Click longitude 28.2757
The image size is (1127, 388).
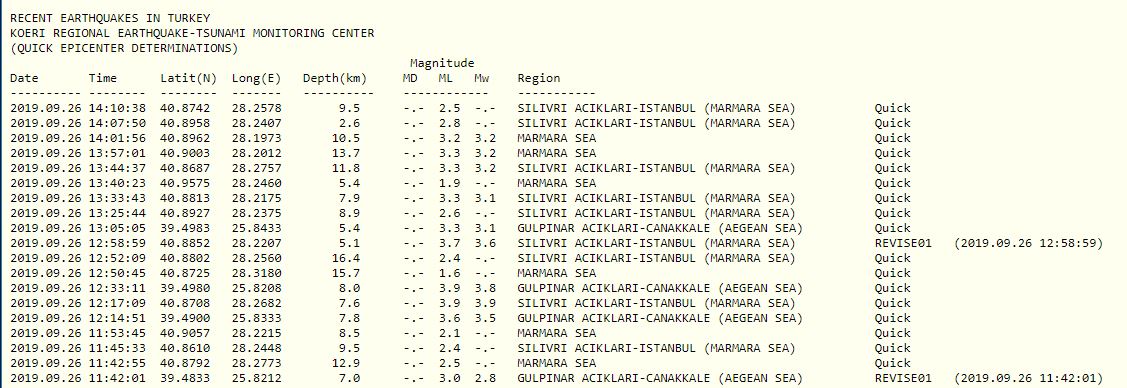[256, 168]
